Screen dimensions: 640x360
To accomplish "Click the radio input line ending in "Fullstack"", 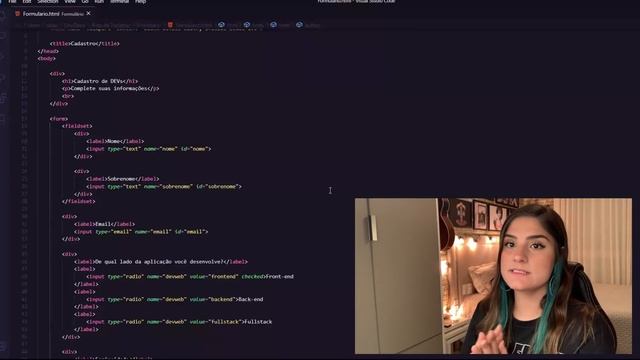I will 179,322.
